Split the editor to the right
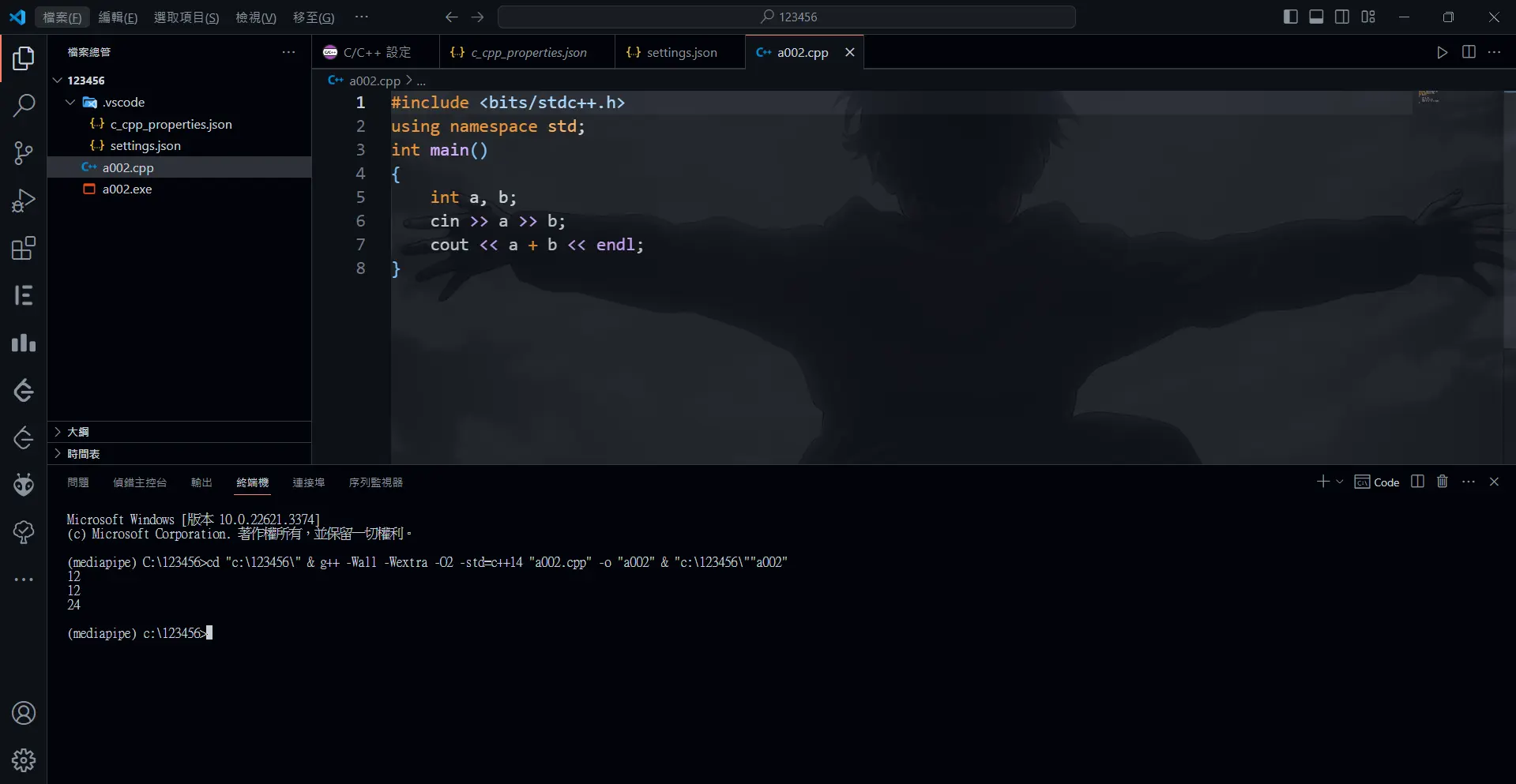Screen dimensions: 1516x784 1469,52
